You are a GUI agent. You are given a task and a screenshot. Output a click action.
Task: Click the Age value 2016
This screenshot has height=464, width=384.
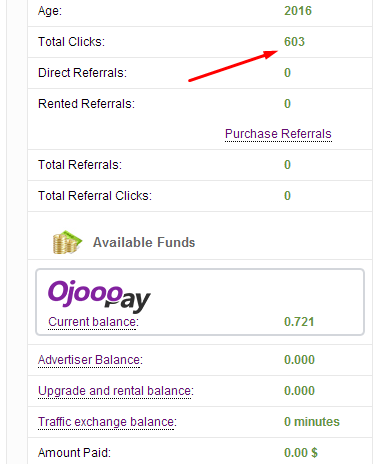[x=298, y=11]
